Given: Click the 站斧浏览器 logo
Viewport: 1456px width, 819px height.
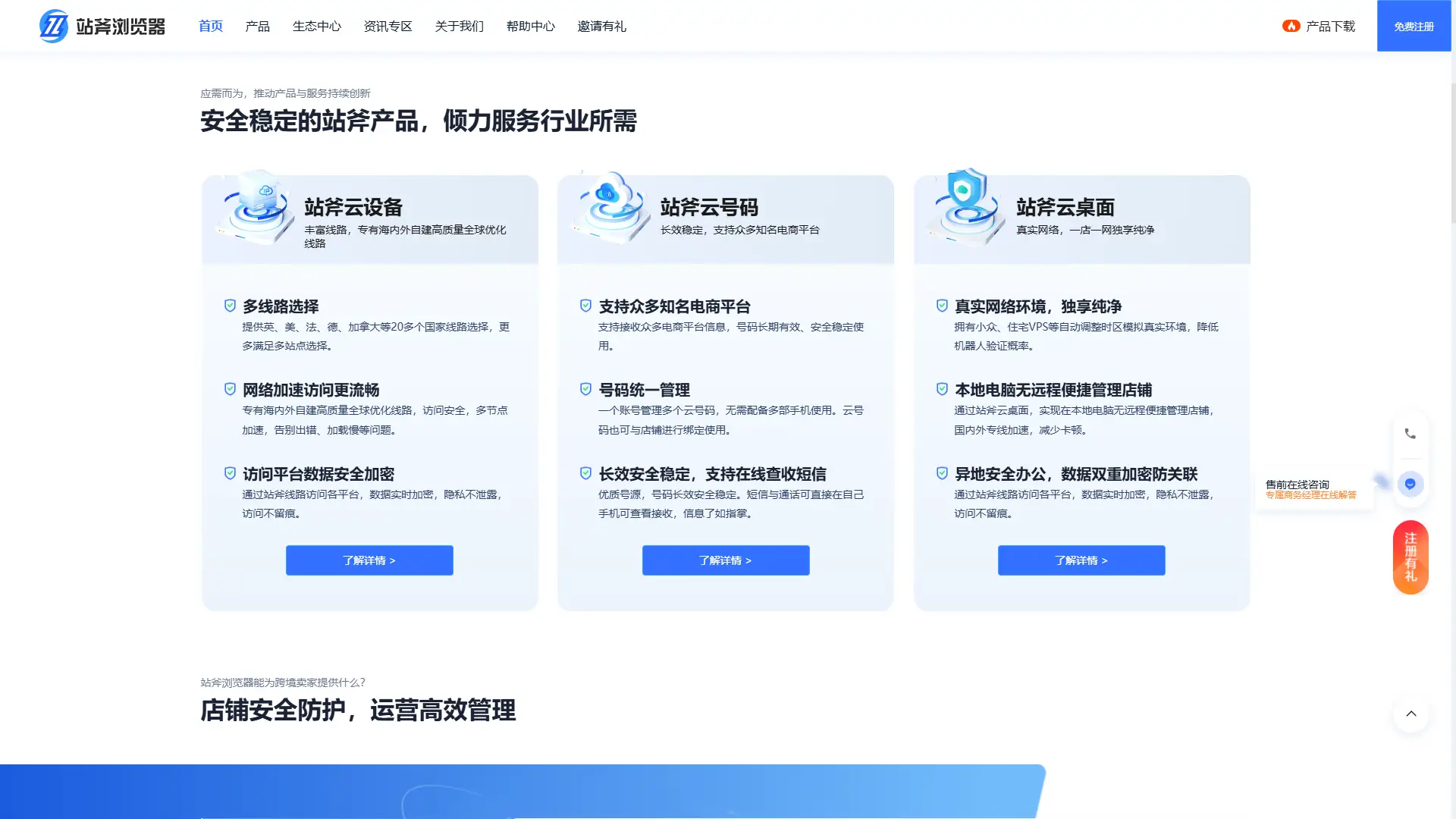Looking at the screenshot, I should pos(101,25).
